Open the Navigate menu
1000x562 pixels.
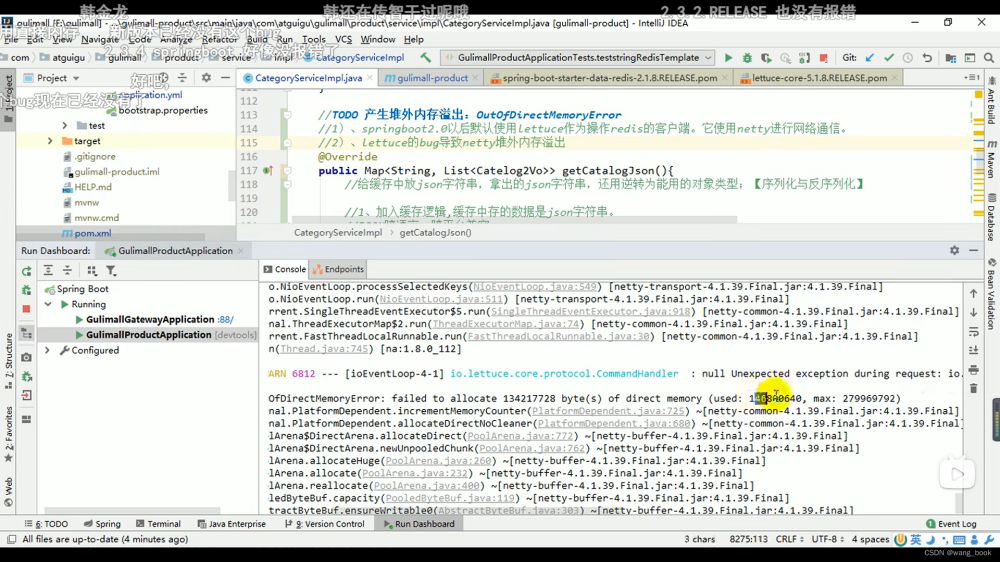(x=99, y=40)
